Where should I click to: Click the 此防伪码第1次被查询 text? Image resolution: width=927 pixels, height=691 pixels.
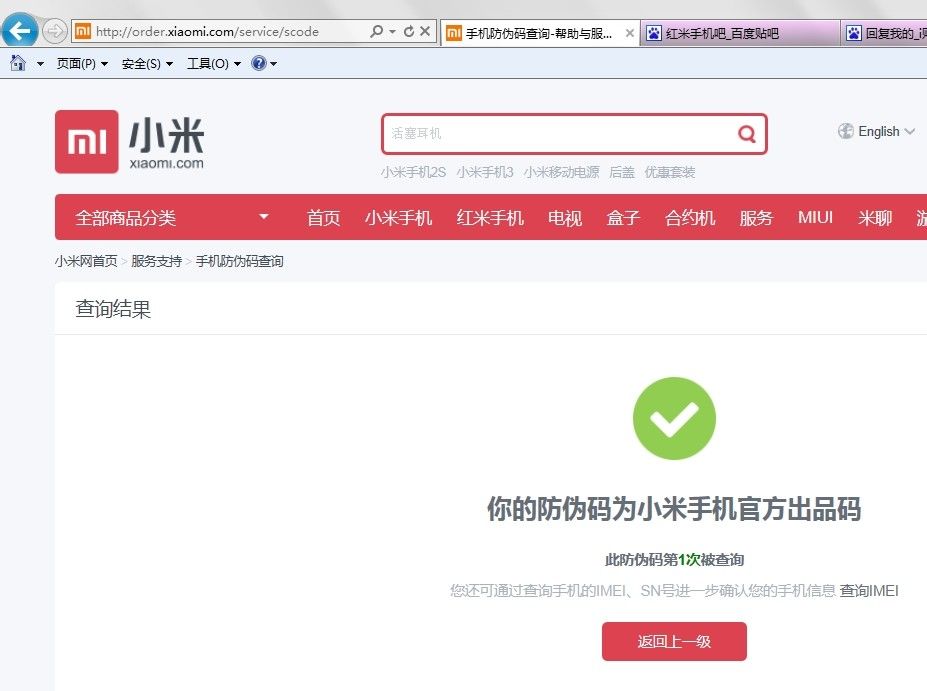tap(674, 560)
